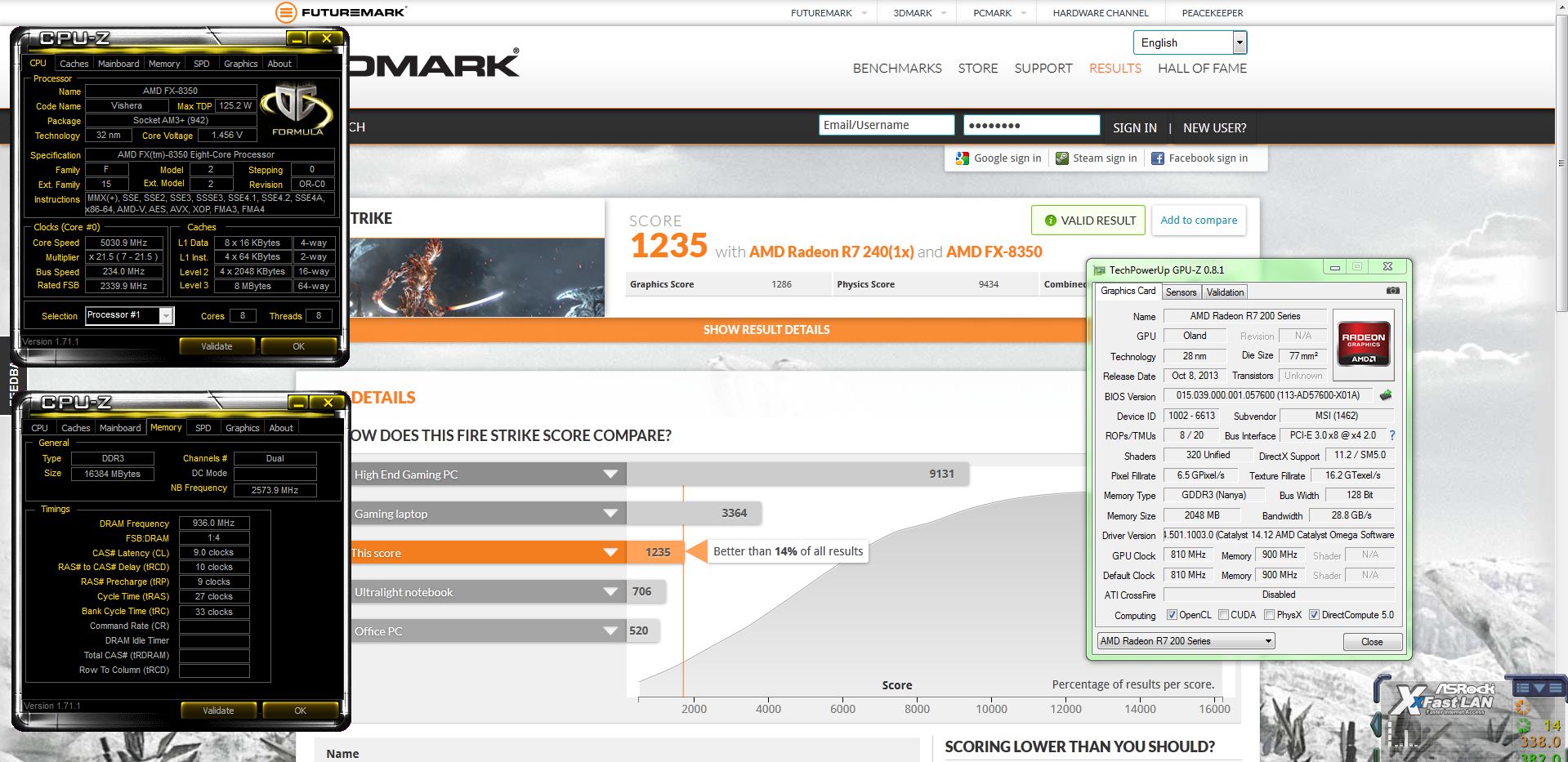Click the GPU-Z screenshot camera icon
The width and height of the screenshot is (1568, 762).
(x=1393, y=291)
